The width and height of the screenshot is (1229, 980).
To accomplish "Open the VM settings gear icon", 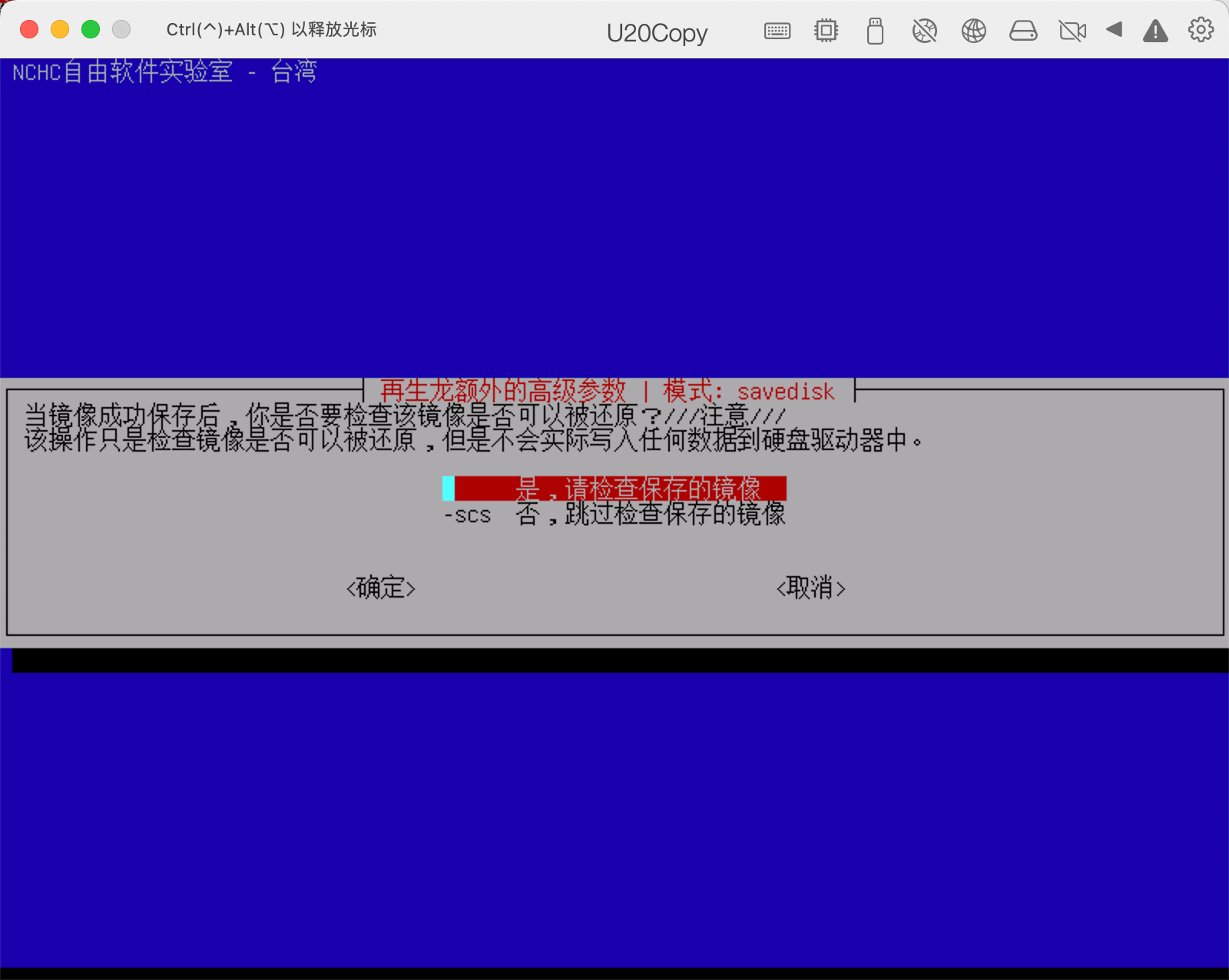I will coord(1200,31).
